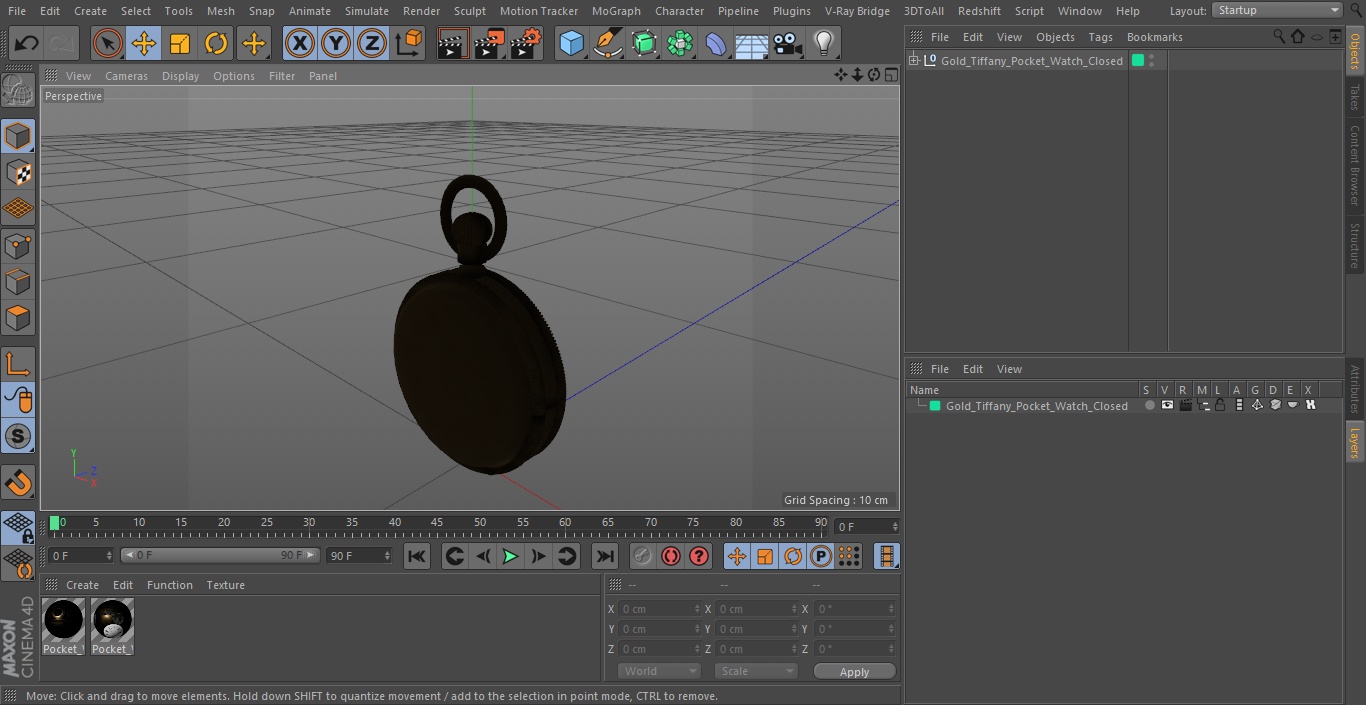Open viewport Cameras menu
Image resolution: width=1366 pixels, height=705 pixels.
tap(126, 76)
